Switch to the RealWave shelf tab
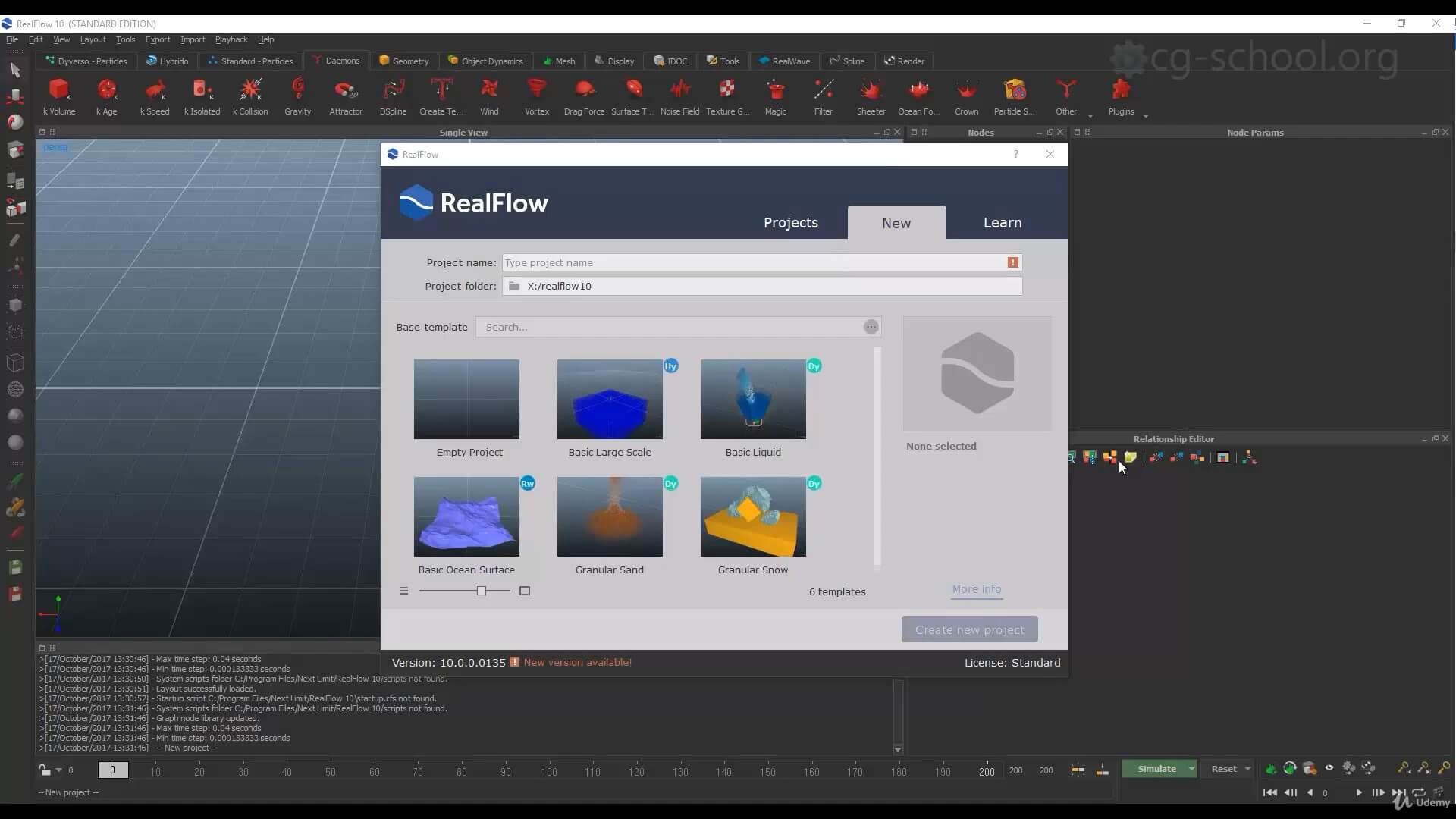Viewport: 1456px width, 819px height. pos(784,61)
